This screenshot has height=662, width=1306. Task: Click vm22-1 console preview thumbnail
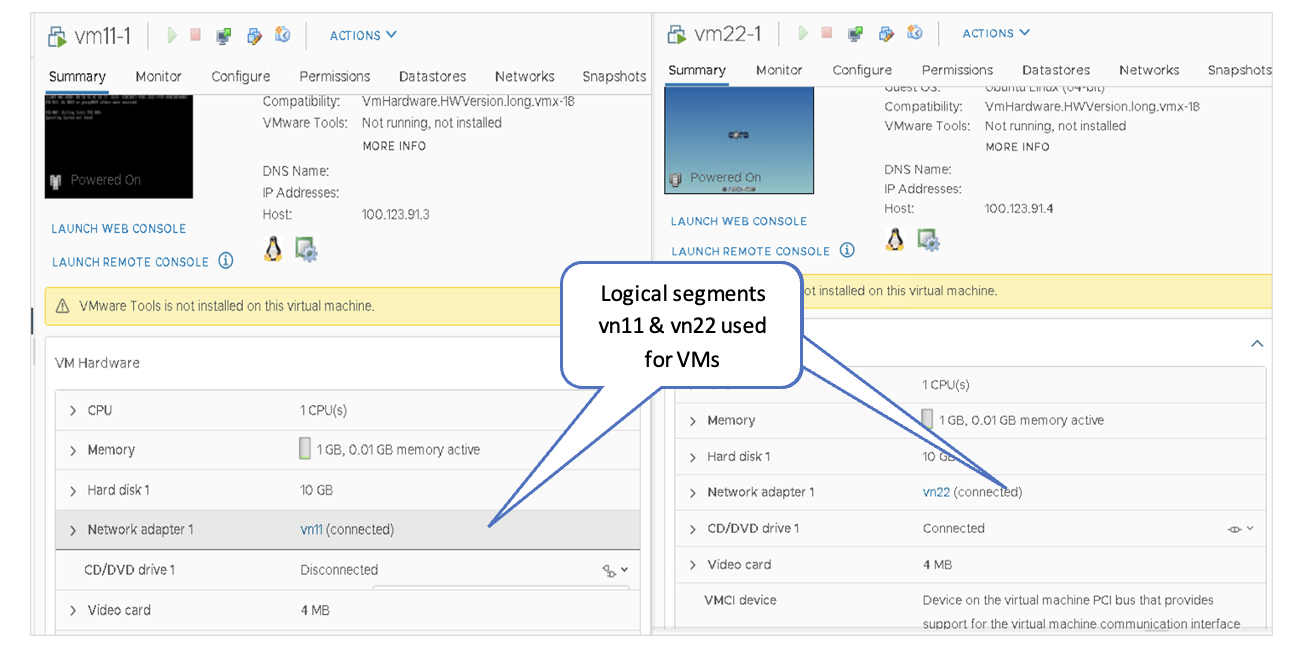(x=740, y=140)
